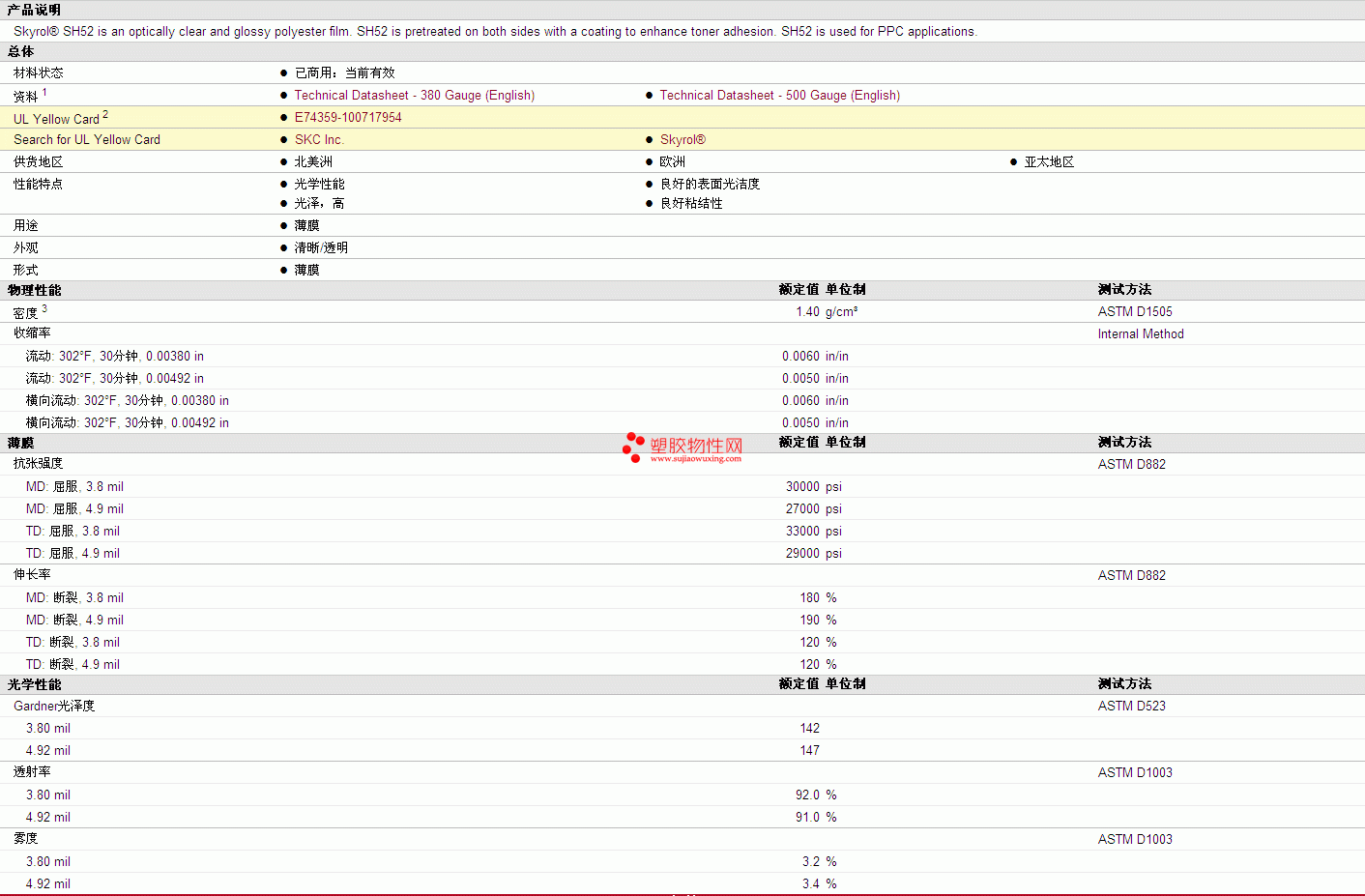
Task: Click 测试方法 header in 物理性能 section
Action: click(x=1124, y=290)
